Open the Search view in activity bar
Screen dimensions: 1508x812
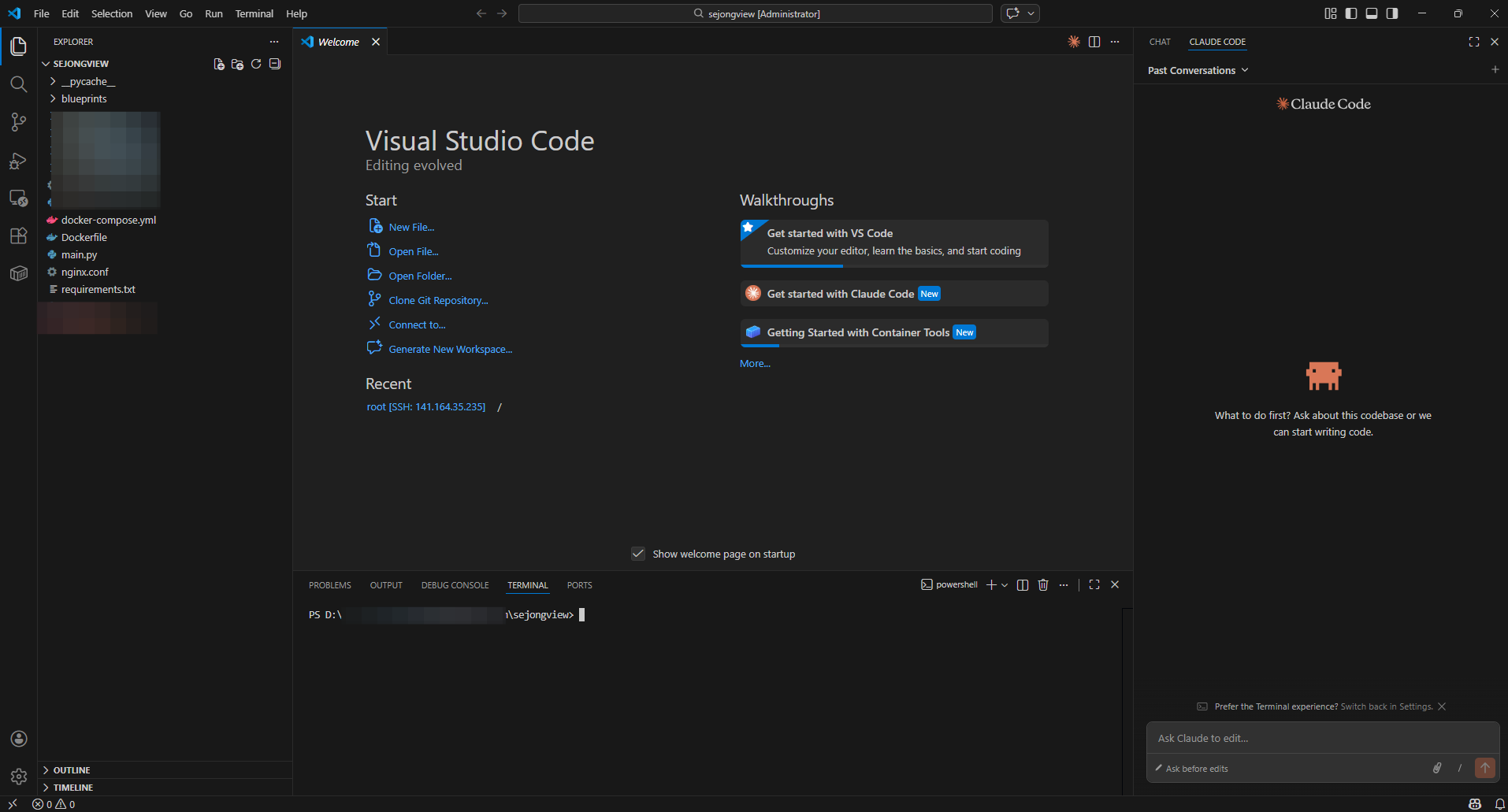coord(18,84)
